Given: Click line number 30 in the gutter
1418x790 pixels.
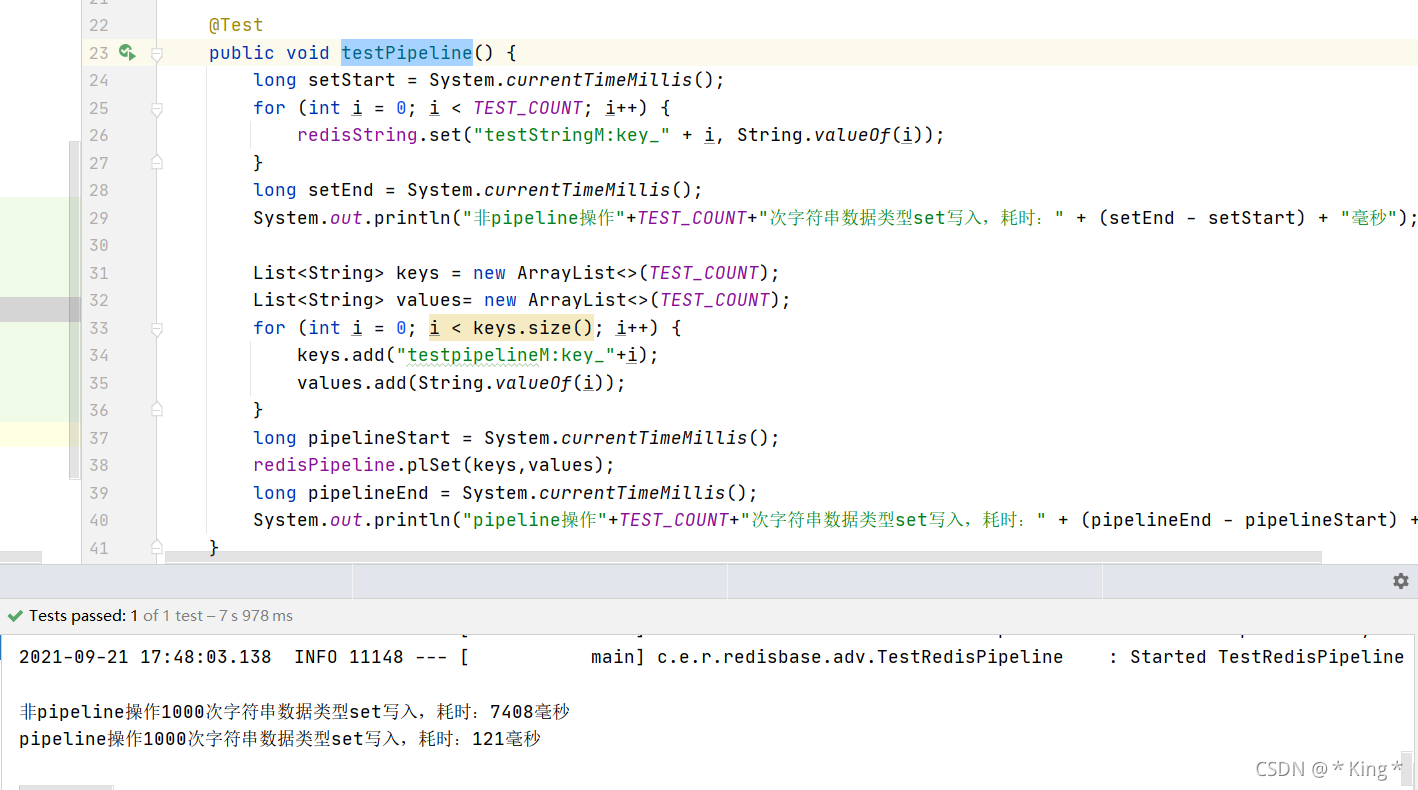Looking at the screenshot, I should click(99, 245).
